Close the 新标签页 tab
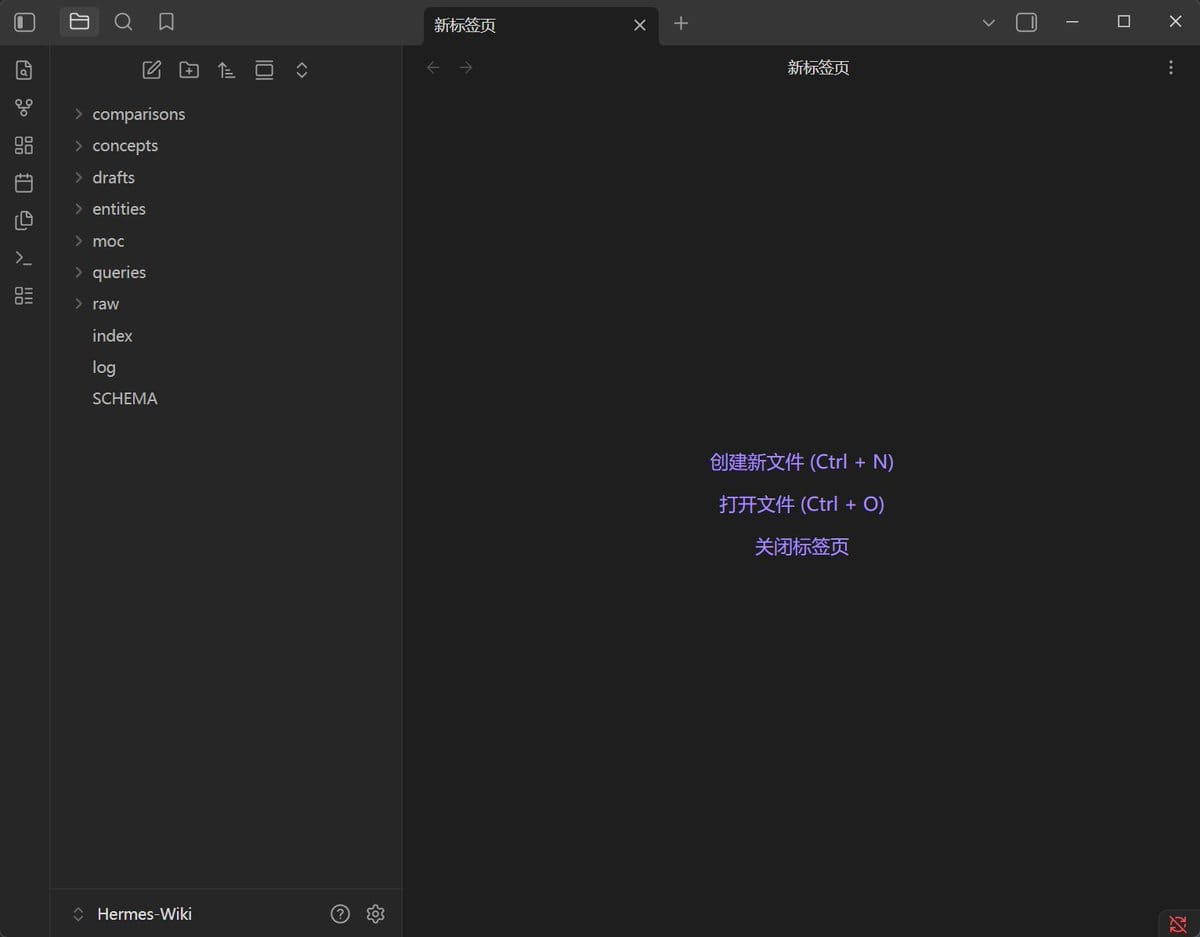 [640, 25]
